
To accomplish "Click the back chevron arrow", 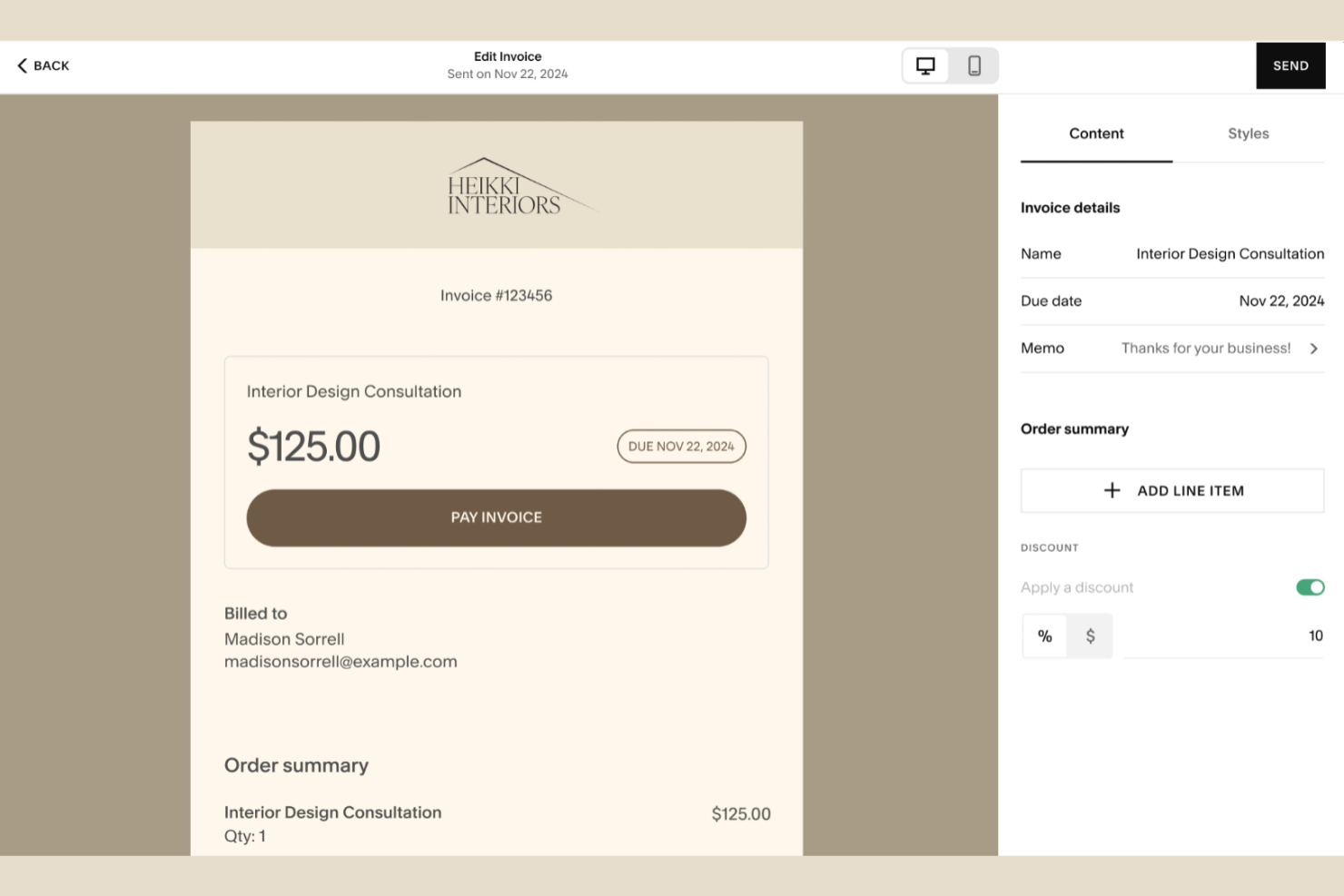I will [x=23, y=65].
